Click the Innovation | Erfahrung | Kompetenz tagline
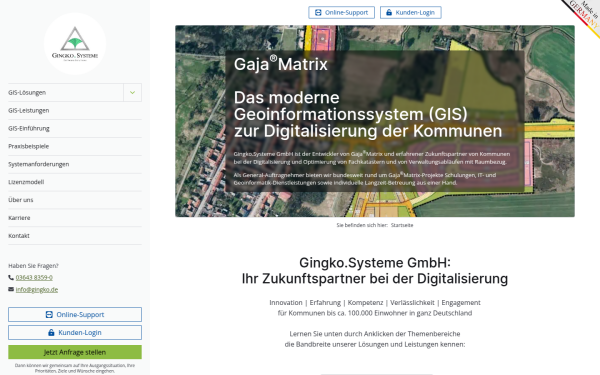This screenshot has width=600, height=375. [x=375, y=303]
